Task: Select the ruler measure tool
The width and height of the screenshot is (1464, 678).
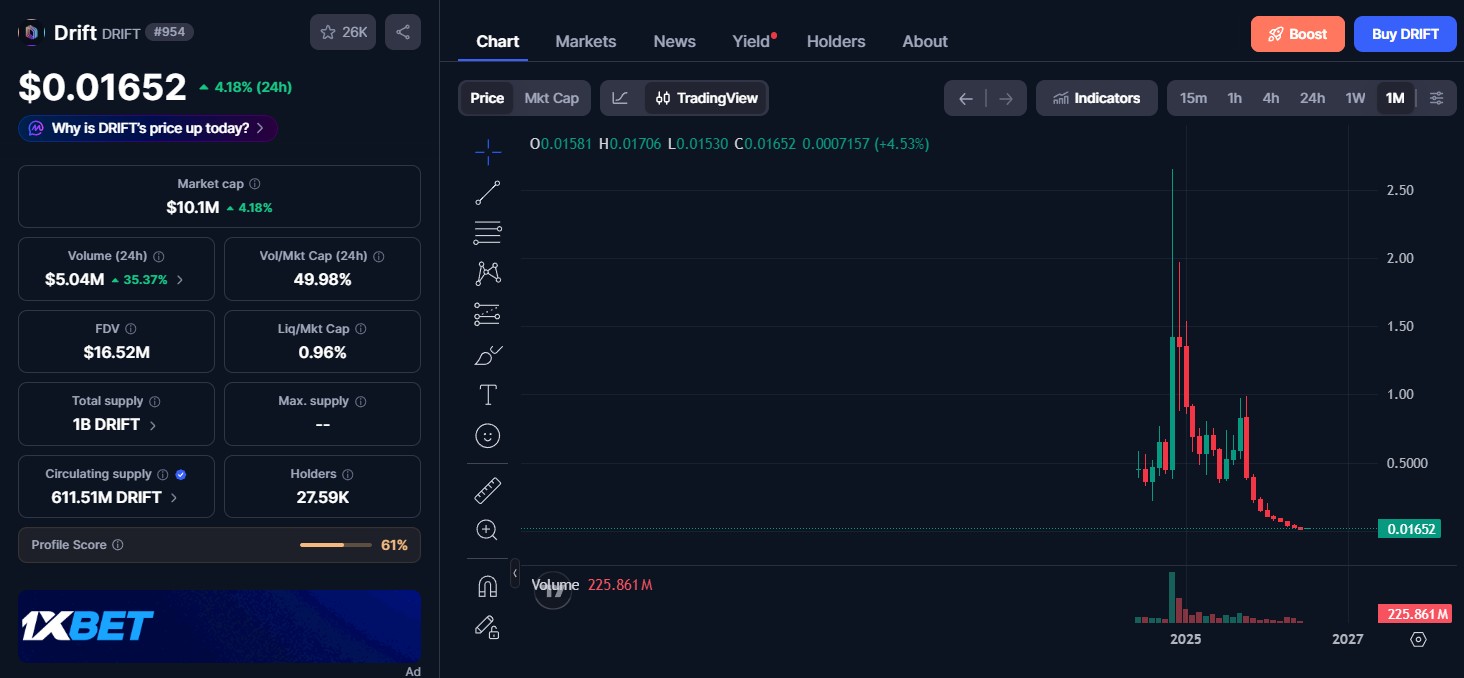Action: pyautogui.click(x=488, y=490)
